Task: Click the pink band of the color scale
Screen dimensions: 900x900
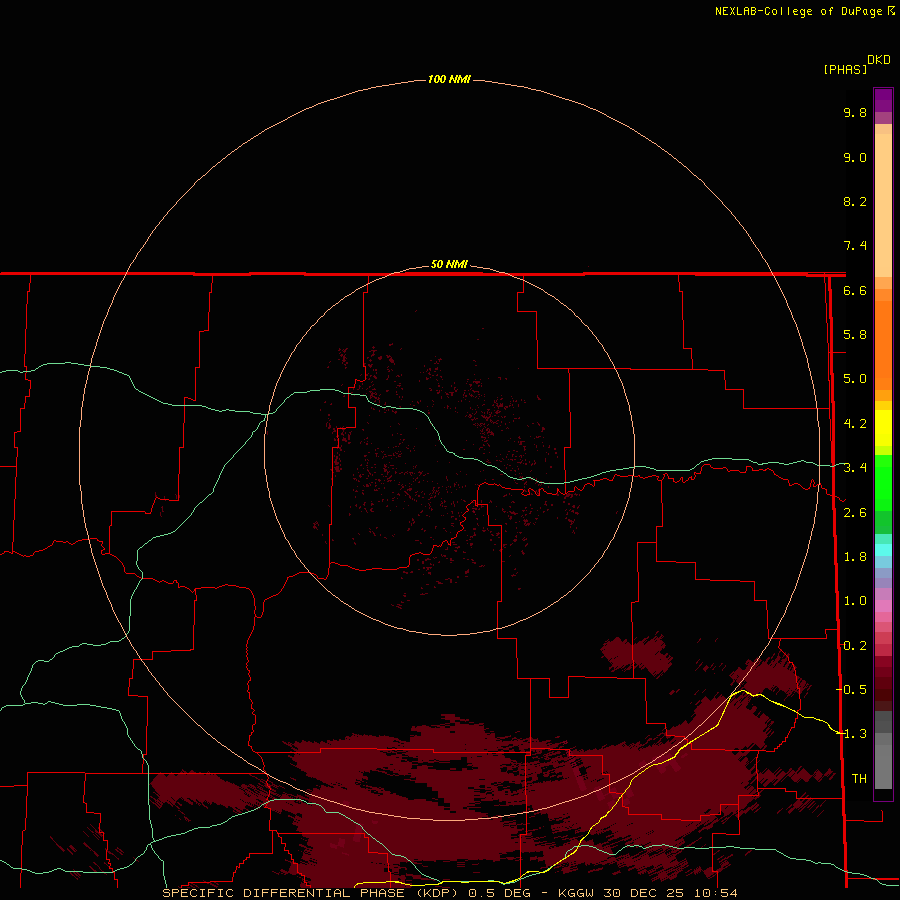Action: point(883,606)
